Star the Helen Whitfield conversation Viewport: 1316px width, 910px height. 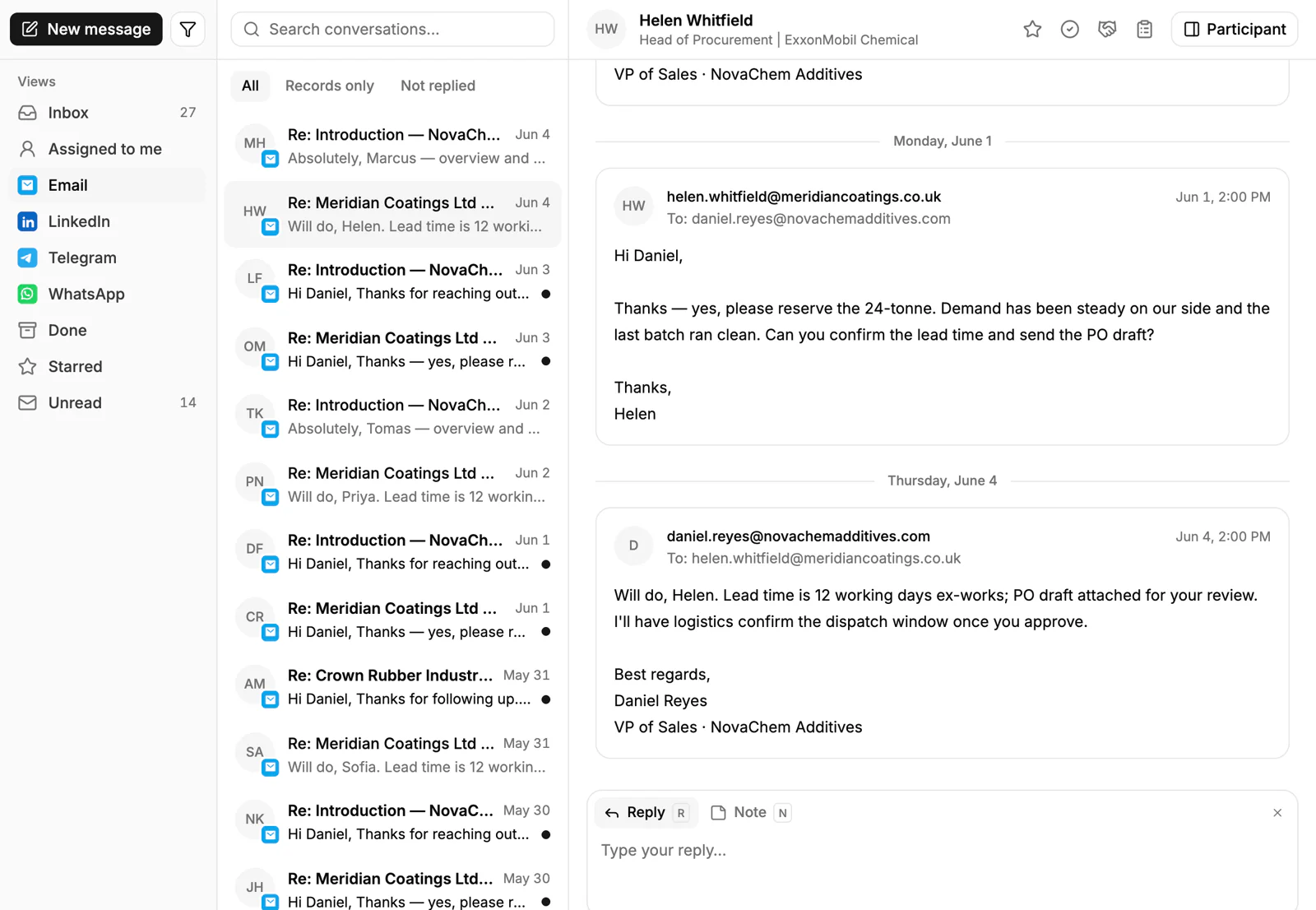click(1032, 30)
